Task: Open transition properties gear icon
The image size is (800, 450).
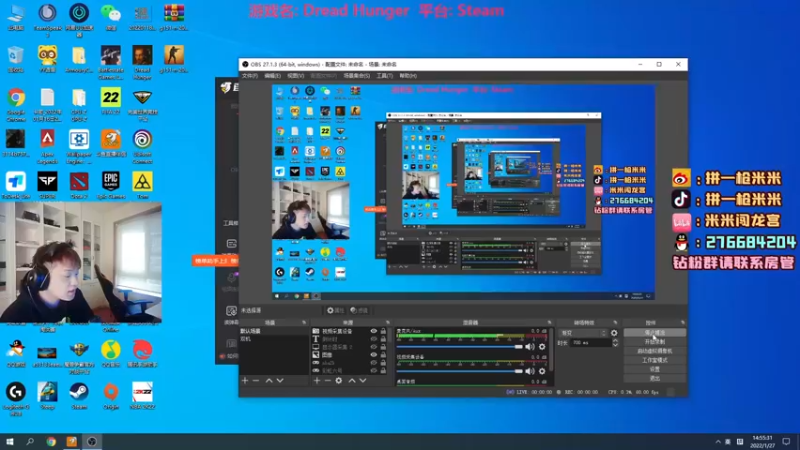Action: coord(614,333)
